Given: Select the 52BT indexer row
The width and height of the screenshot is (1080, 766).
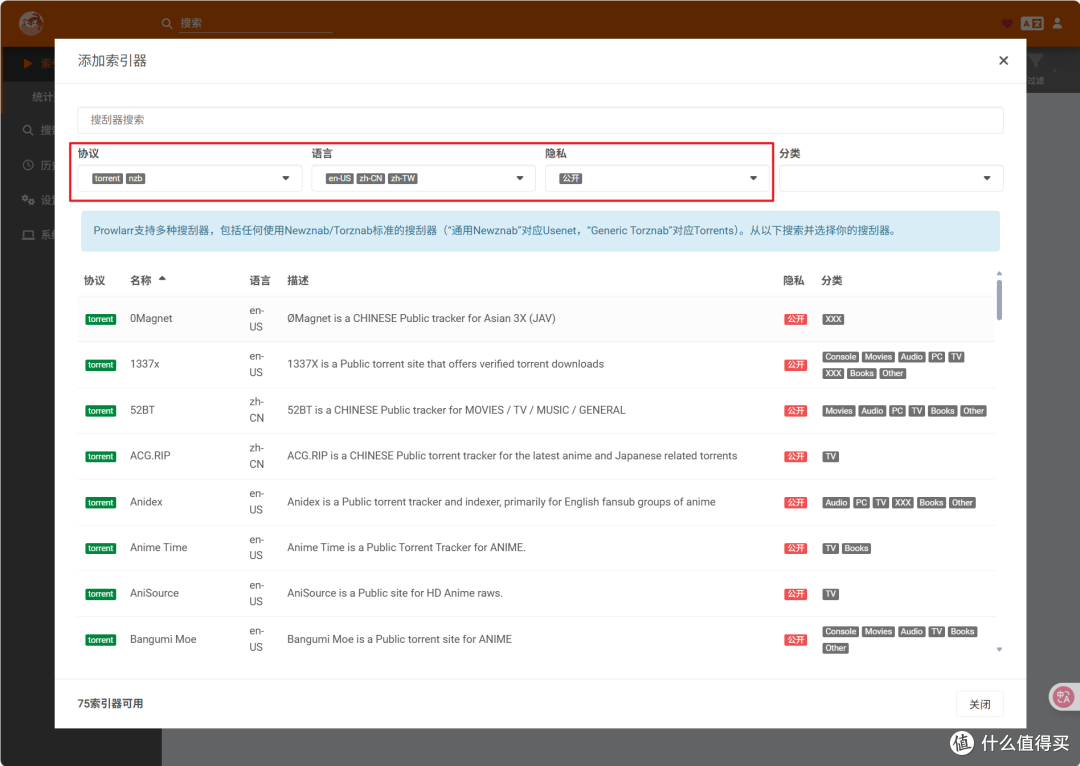Looking at the screenshot, I should (536, 411).
